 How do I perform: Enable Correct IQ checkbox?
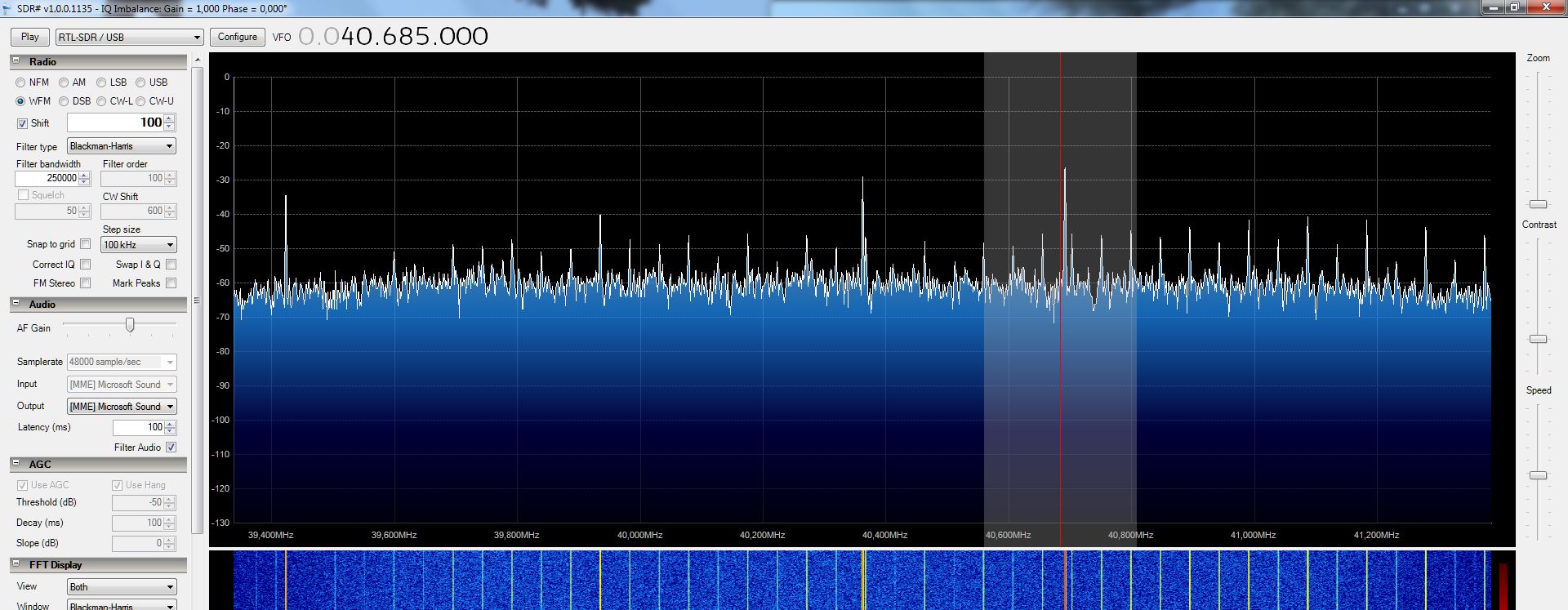[85, 265]
